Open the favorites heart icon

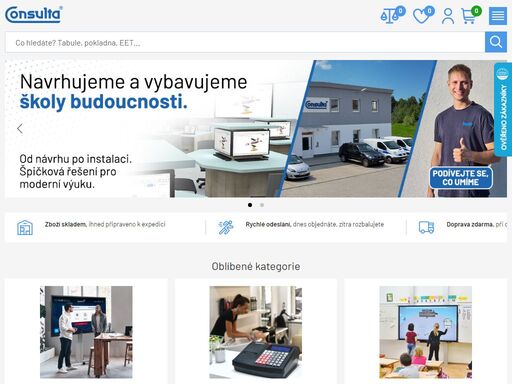pyautogui.click(x=423, y=15)
